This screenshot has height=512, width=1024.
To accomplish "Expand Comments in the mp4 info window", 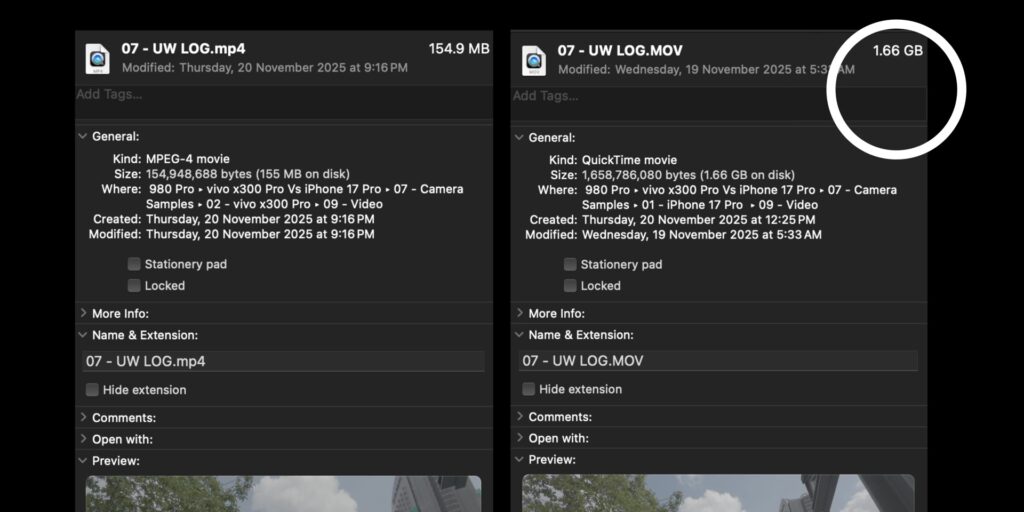I will point(83,417).
